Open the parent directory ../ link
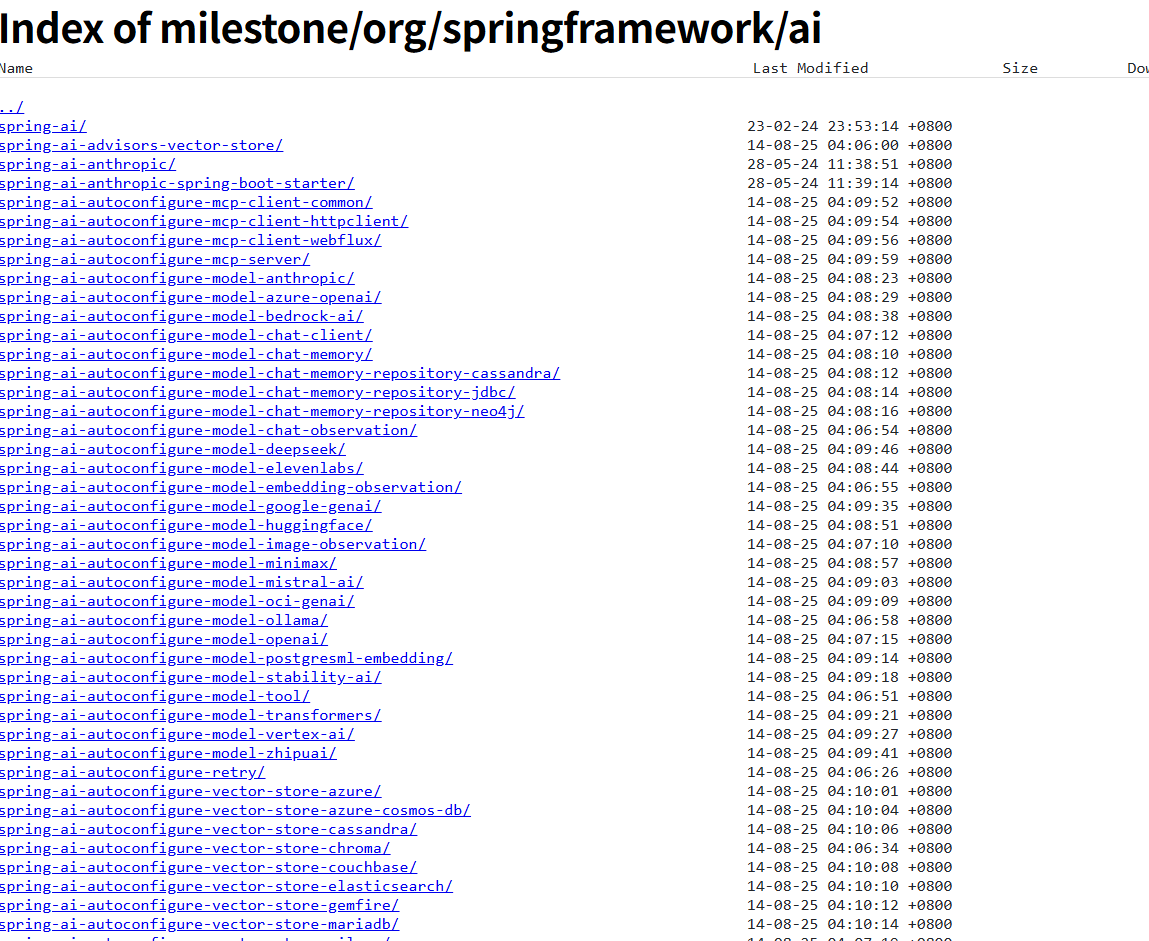The width and height of the screenshot is (1149, 941). [12, 107]
